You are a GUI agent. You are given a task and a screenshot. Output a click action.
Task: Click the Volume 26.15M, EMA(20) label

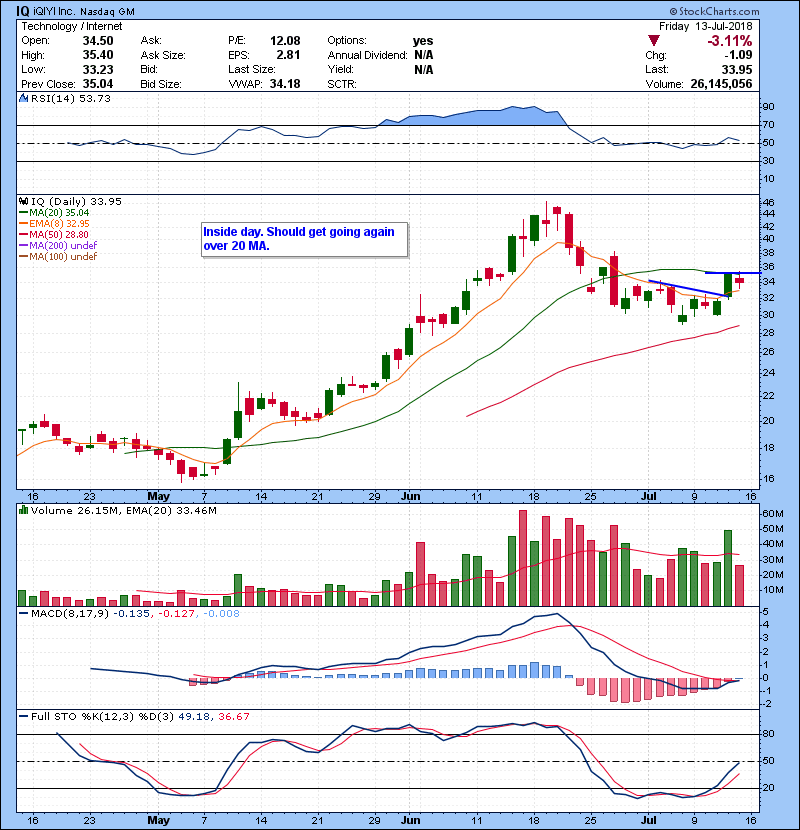(x=124, y=510)
